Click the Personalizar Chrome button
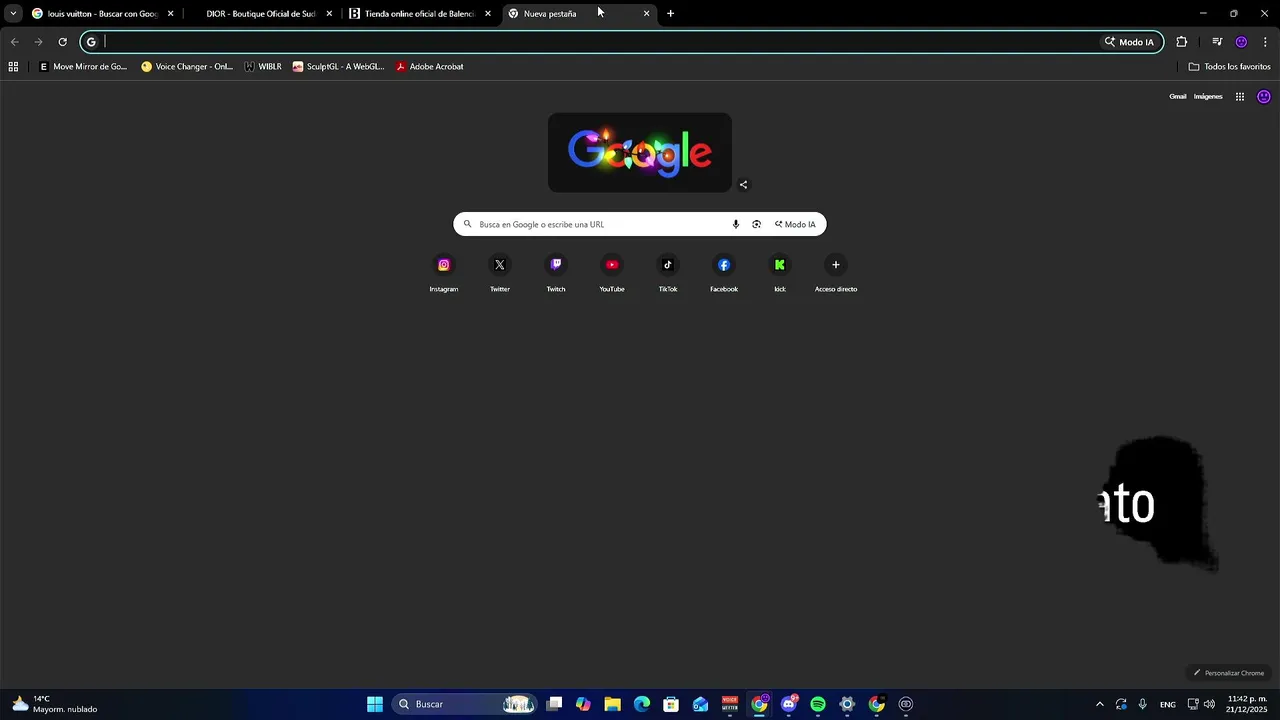Image resolution: width=1280 pixels, height=720 pixels. click(1228, 673)
